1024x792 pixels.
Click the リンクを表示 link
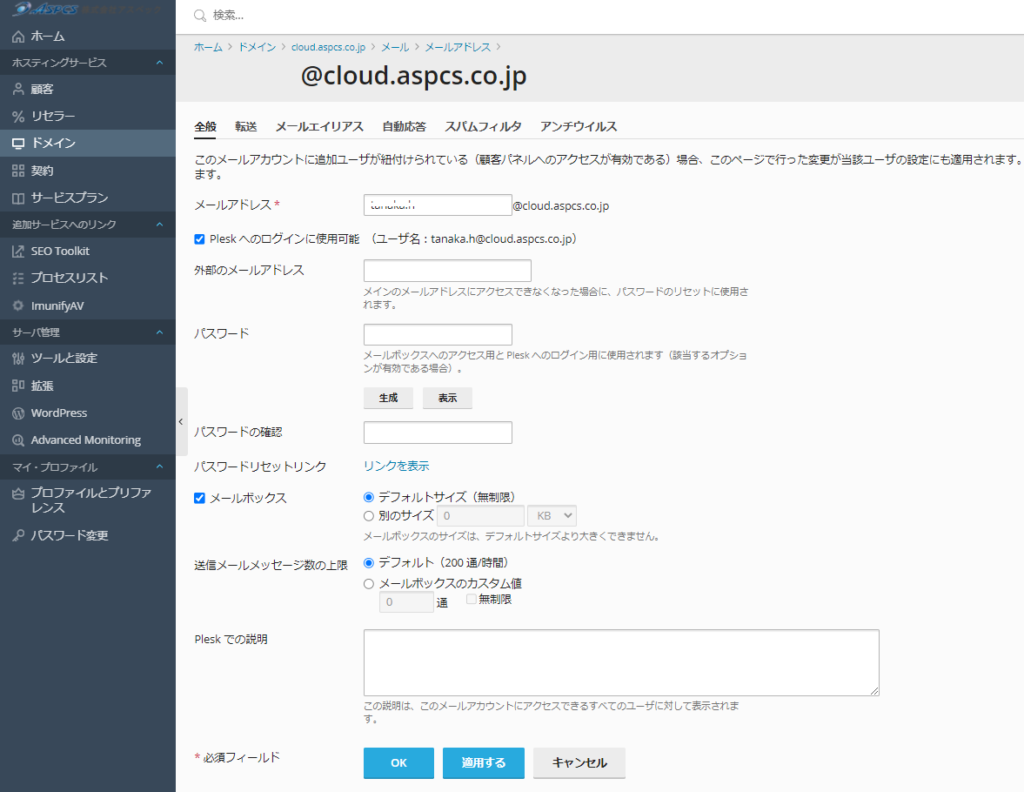[x=396, y=466]
